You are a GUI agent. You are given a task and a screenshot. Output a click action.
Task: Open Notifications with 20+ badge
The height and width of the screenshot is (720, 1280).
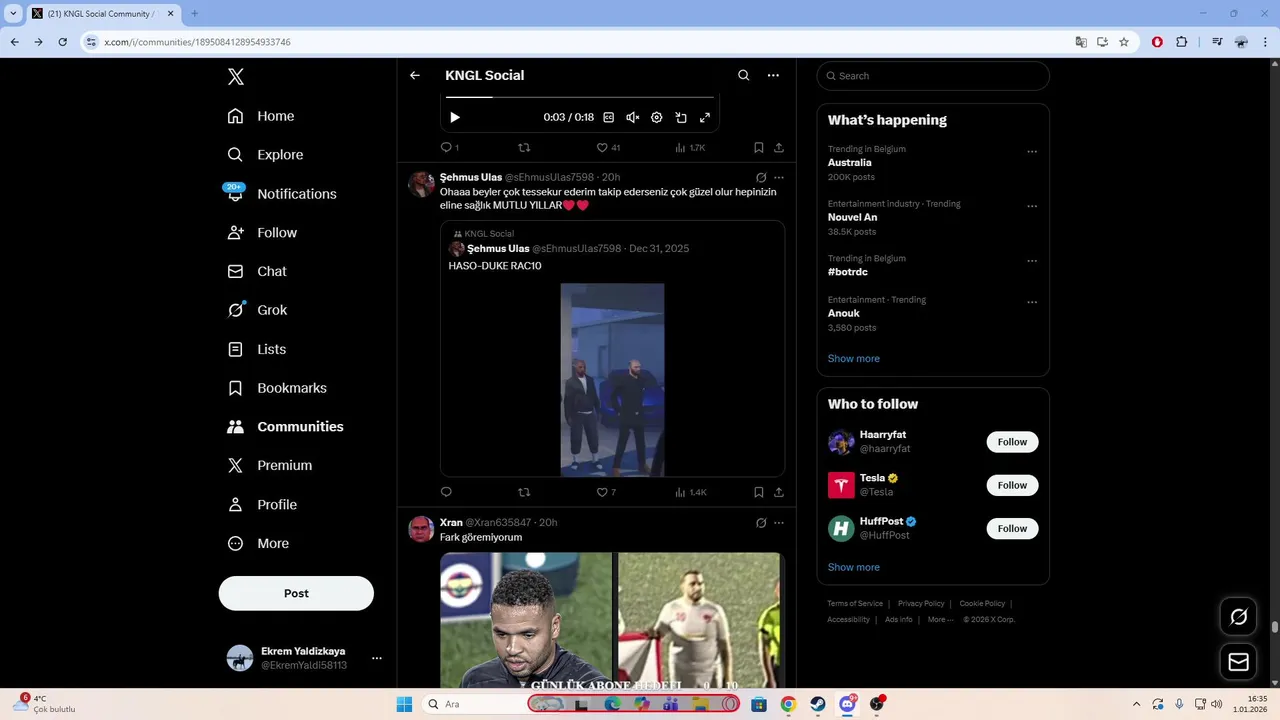coord(282,194)
